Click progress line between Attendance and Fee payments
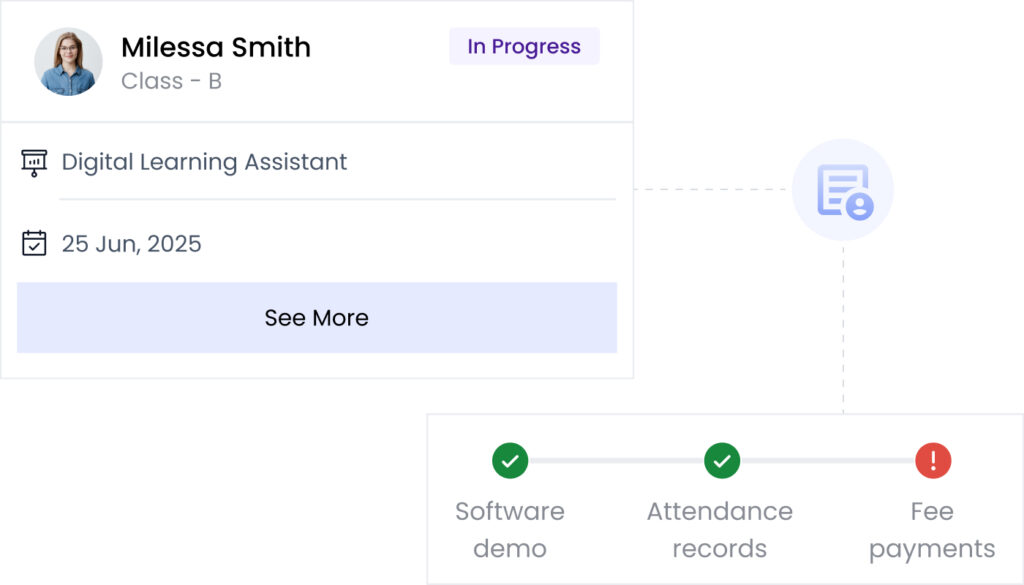 pos(827,461)
